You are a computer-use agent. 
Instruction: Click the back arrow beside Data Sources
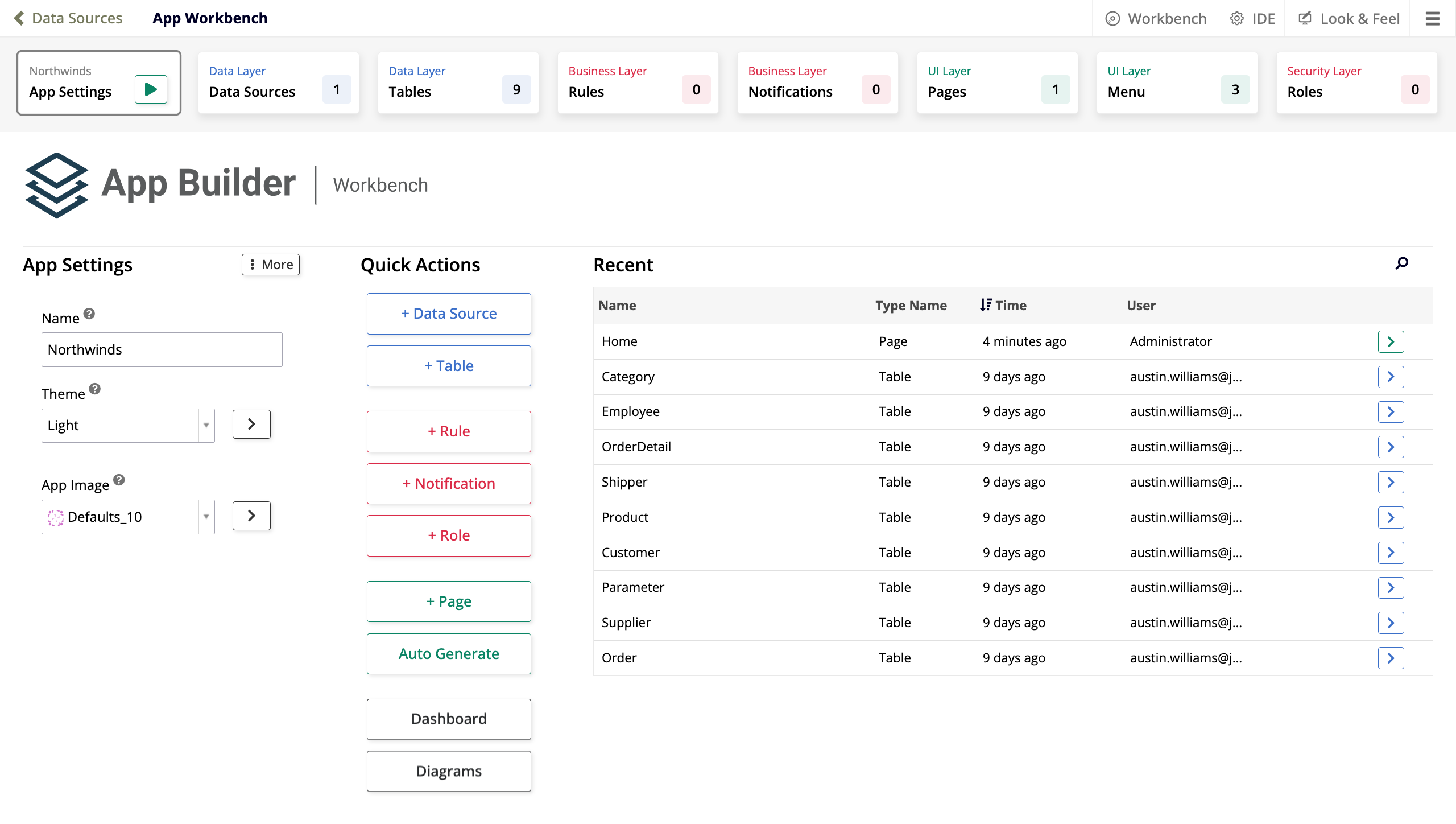point(19,18)
